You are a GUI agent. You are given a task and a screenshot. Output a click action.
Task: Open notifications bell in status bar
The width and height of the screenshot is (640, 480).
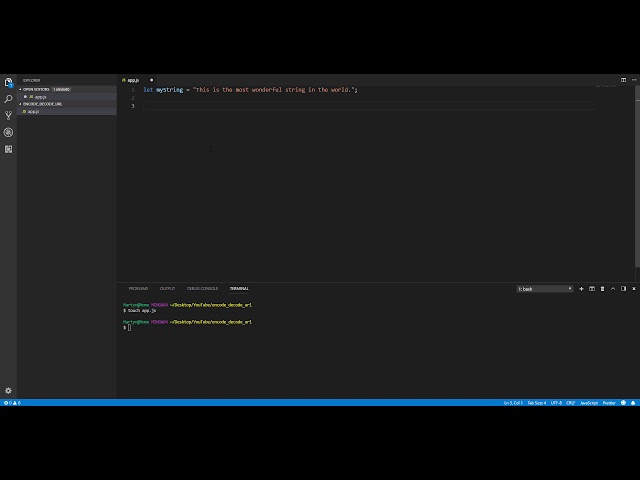[633, 403]
